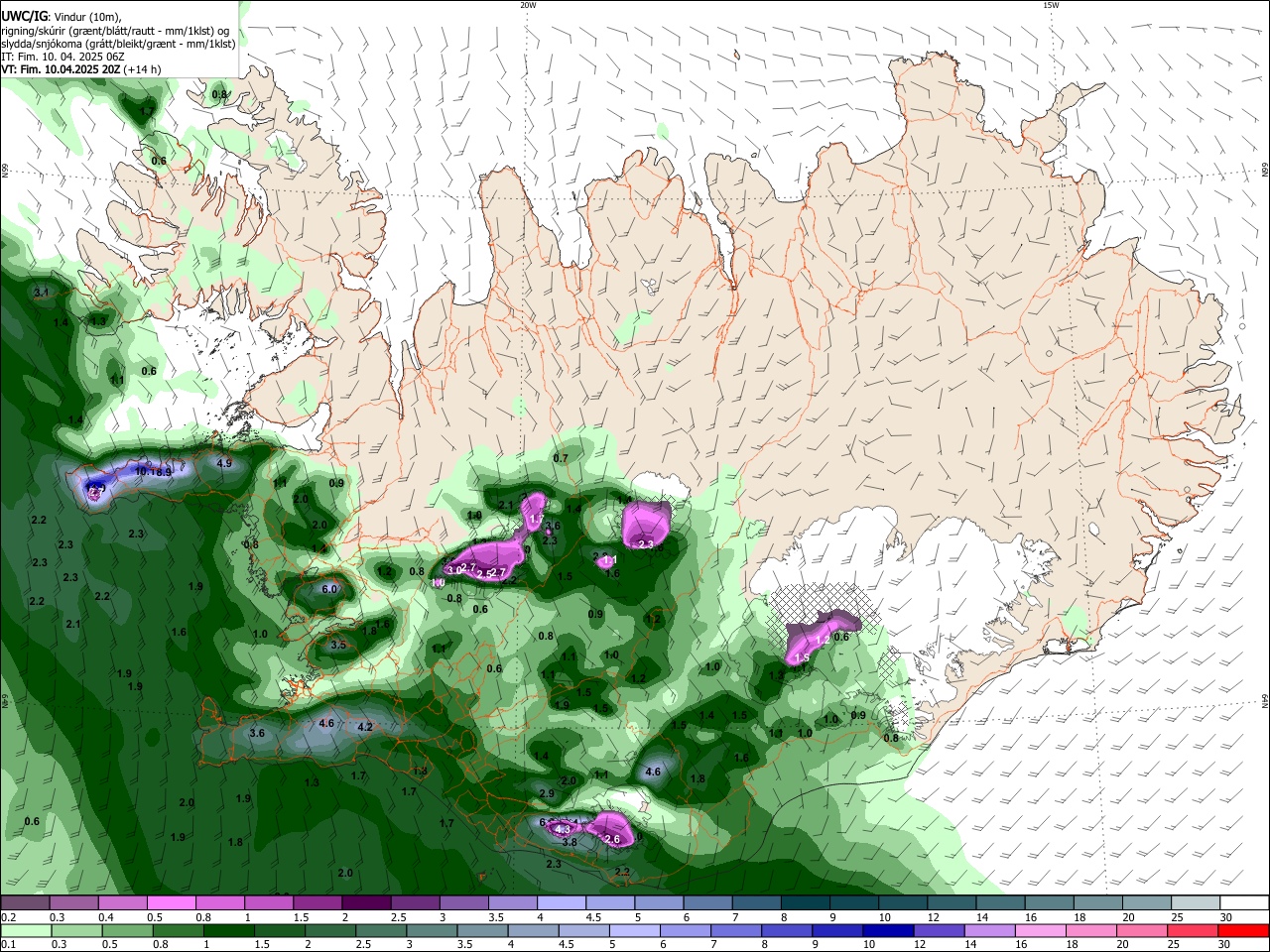Click the 'VT: Fim. 10.04.2025 20Z (+14 h)' valid time

tap(81, 69)
